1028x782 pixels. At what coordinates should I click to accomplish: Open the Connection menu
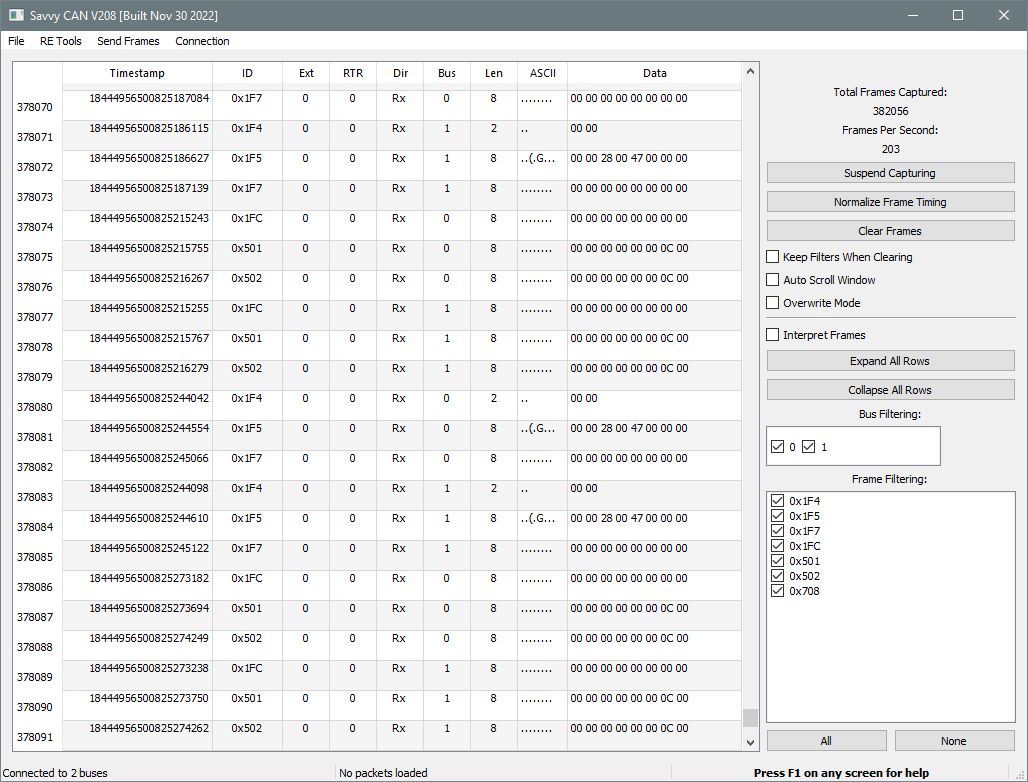click(x=202, y=41)
